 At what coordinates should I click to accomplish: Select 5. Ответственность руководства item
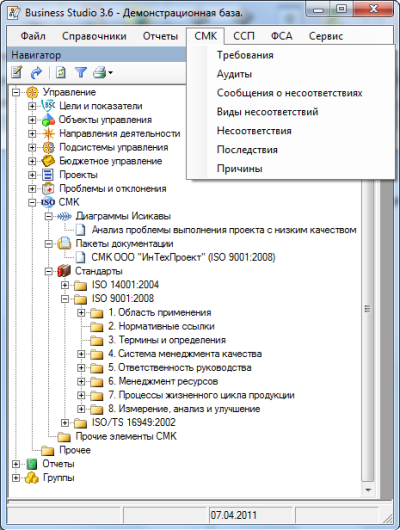click(x=180, y=368)
